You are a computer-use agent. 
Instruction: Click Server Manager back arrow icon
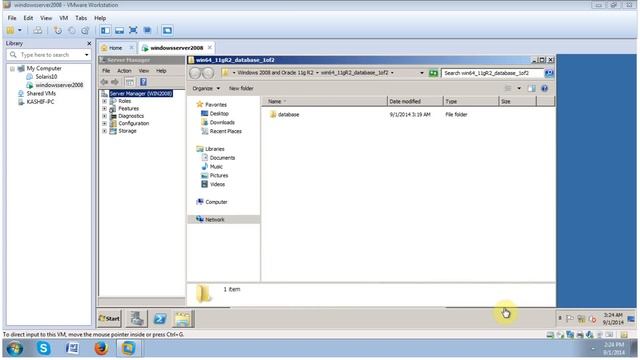(x=104, y=82)
